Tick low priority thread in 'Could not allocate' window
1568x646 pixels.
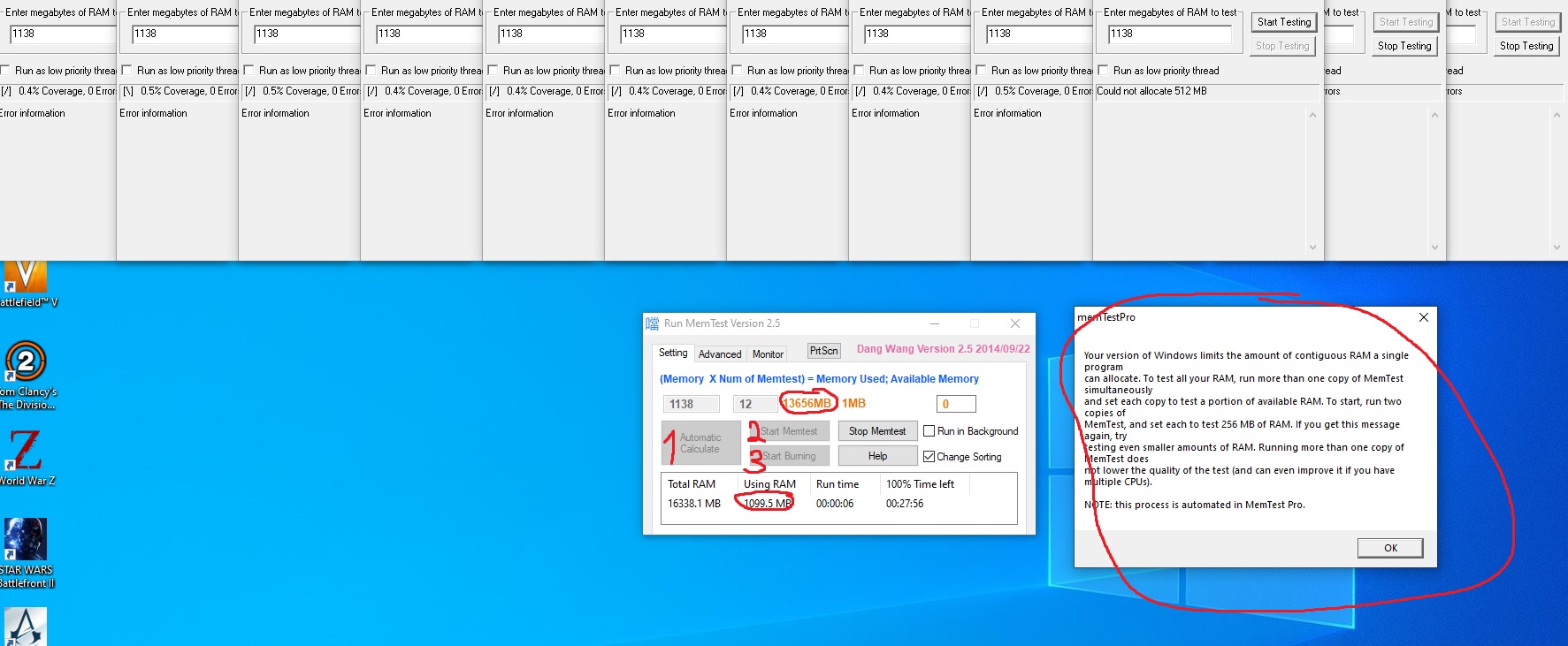(x=1103, y=71)
